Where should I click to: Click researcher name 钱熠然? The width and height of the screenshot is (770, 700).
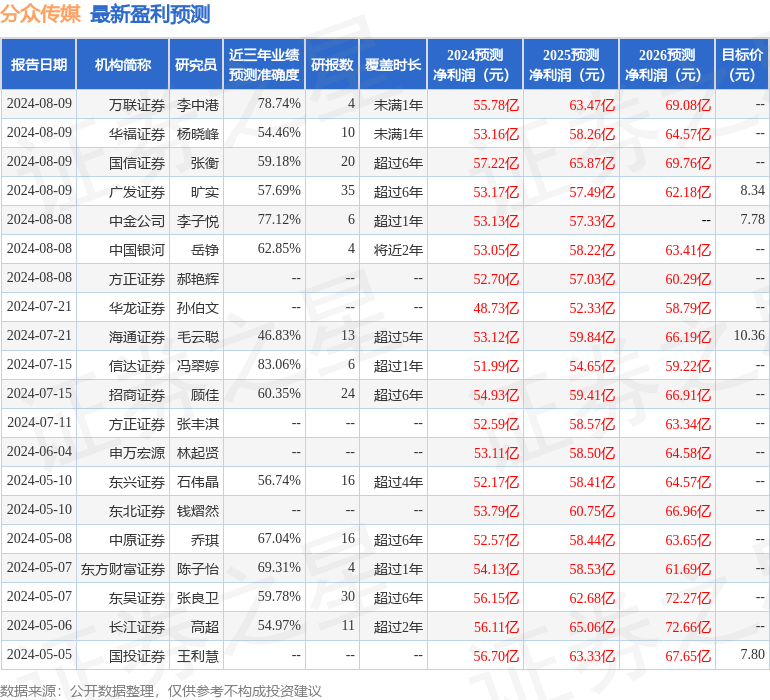(197, 510)
